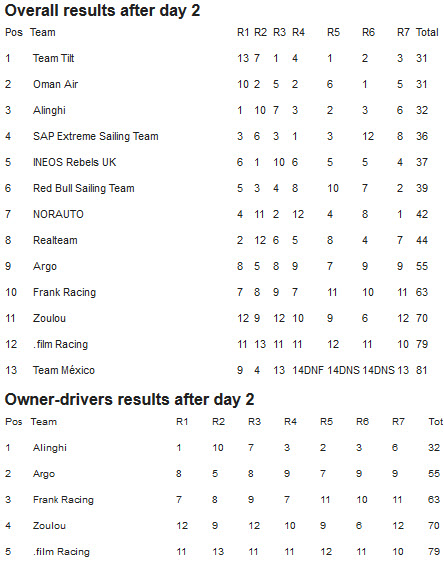
Task: Click the Team header in the owner-drivers table
Action: pos(44,422)
